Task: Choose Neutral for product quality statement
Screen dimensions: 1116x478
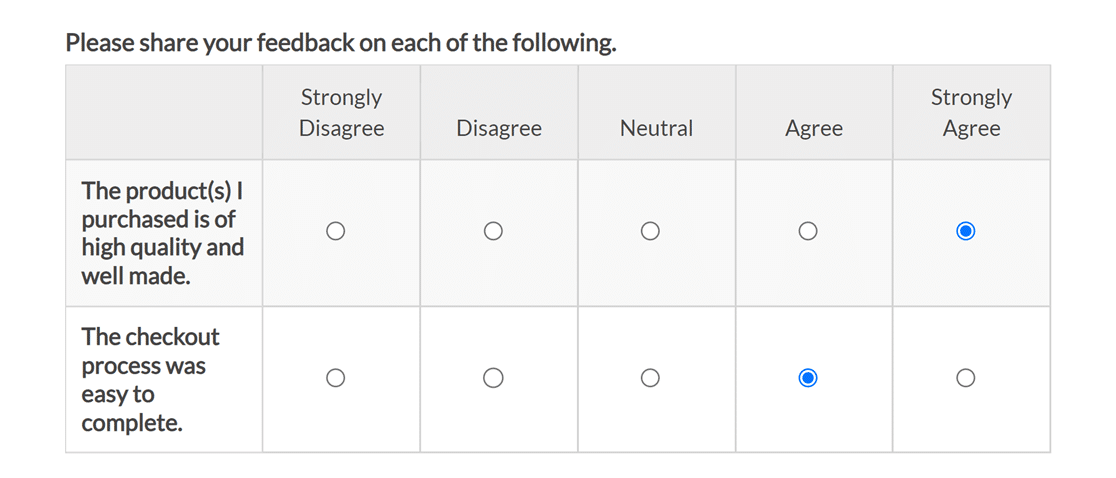Action: click(650, 231)
